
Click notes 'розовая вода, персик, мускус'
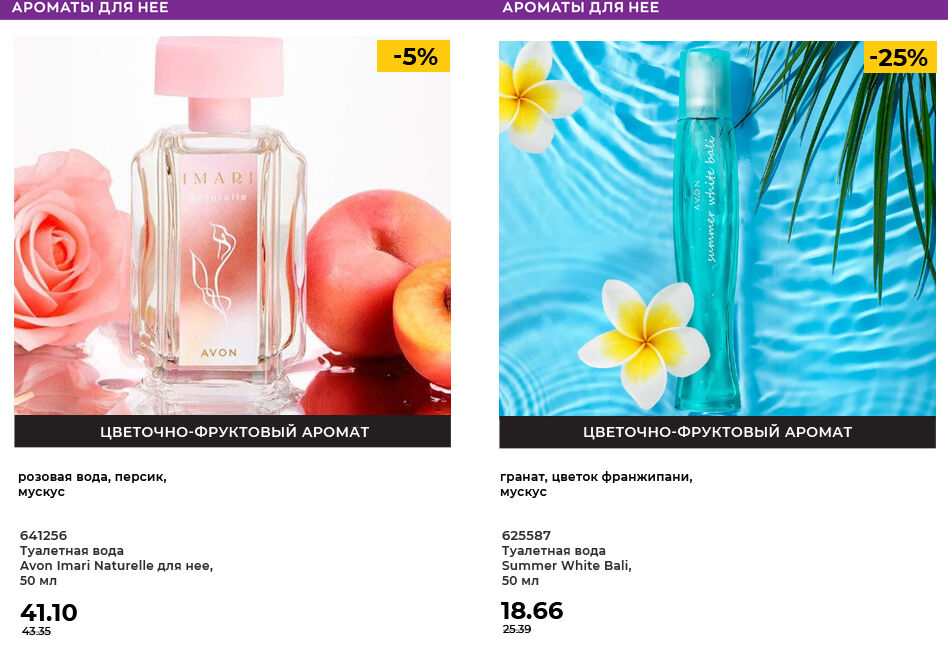click(x=93, y=484)
